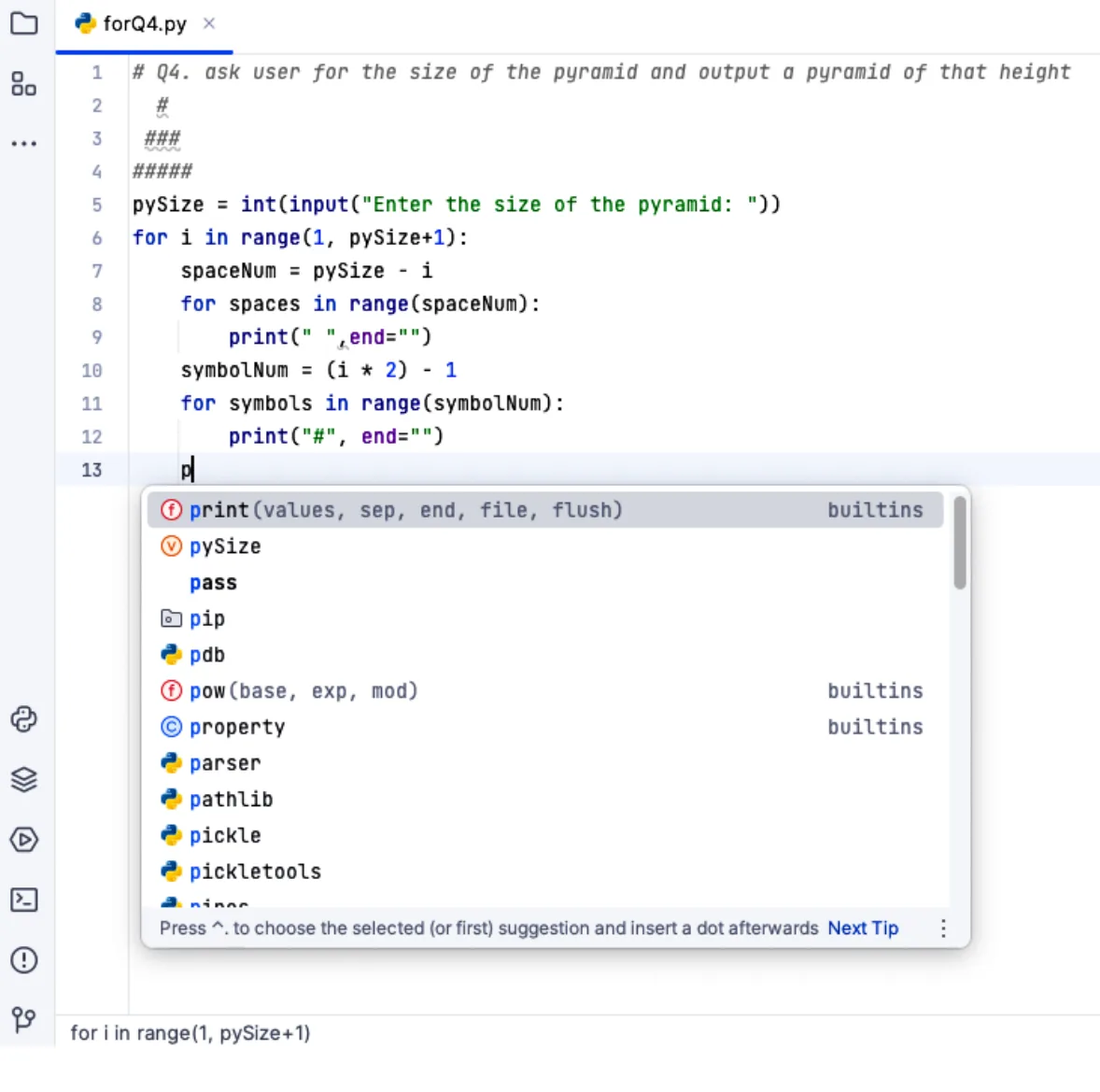The height and width of the screenshot is (1092, 1100).
Task: Place cursor on 'spaceNum = pySize - i' line
Action: coord(306,271)
